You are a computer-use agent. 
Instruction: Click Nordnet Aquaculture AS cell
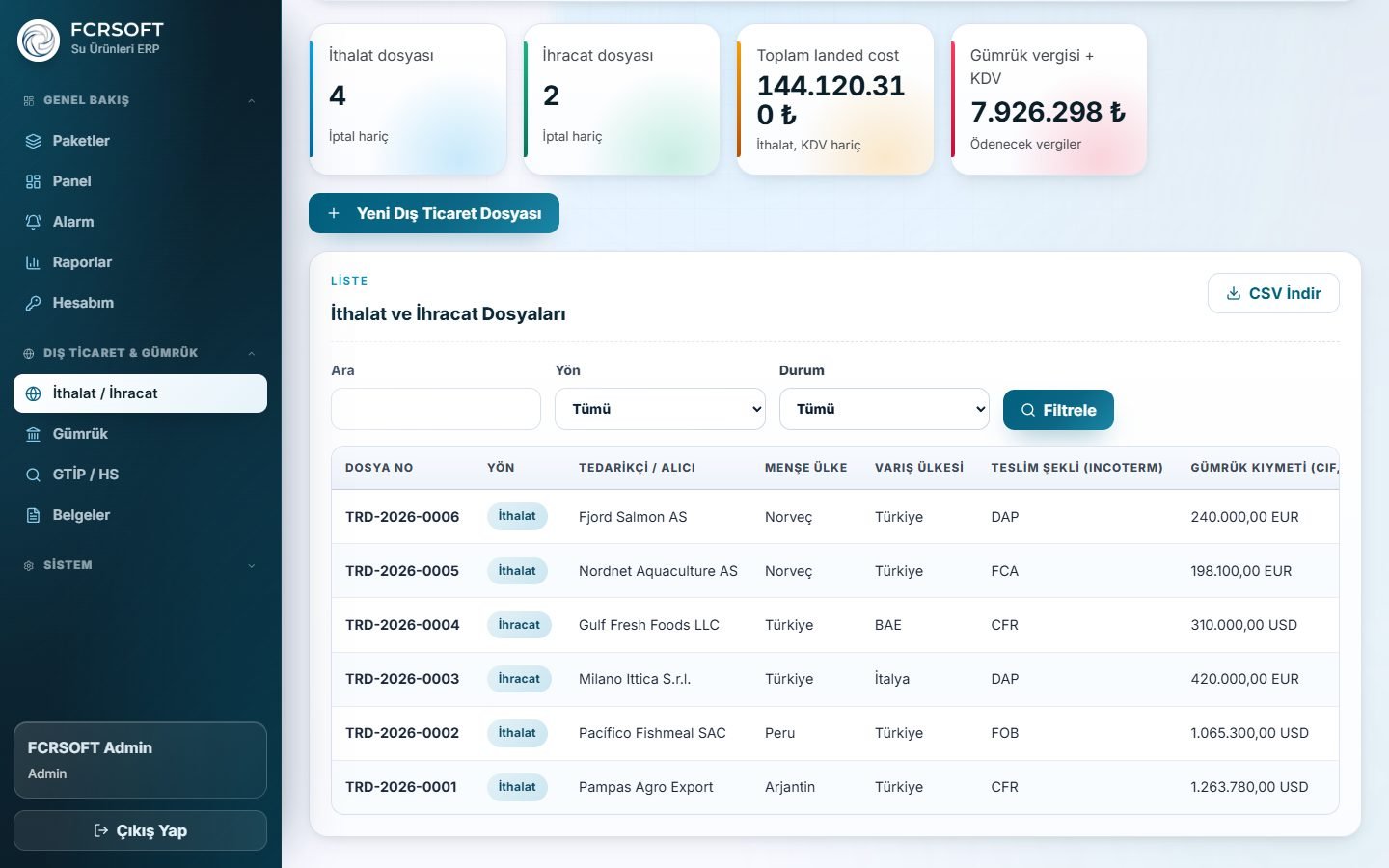(x=658, y=571)
